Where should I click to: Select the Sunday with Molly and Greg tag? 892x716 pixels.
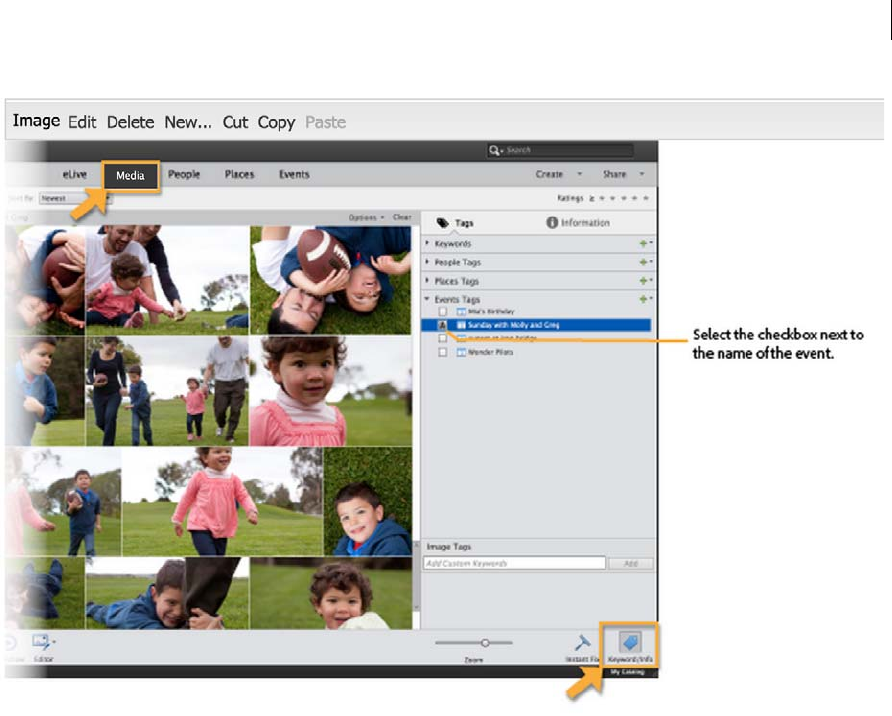tap(513, 325)
